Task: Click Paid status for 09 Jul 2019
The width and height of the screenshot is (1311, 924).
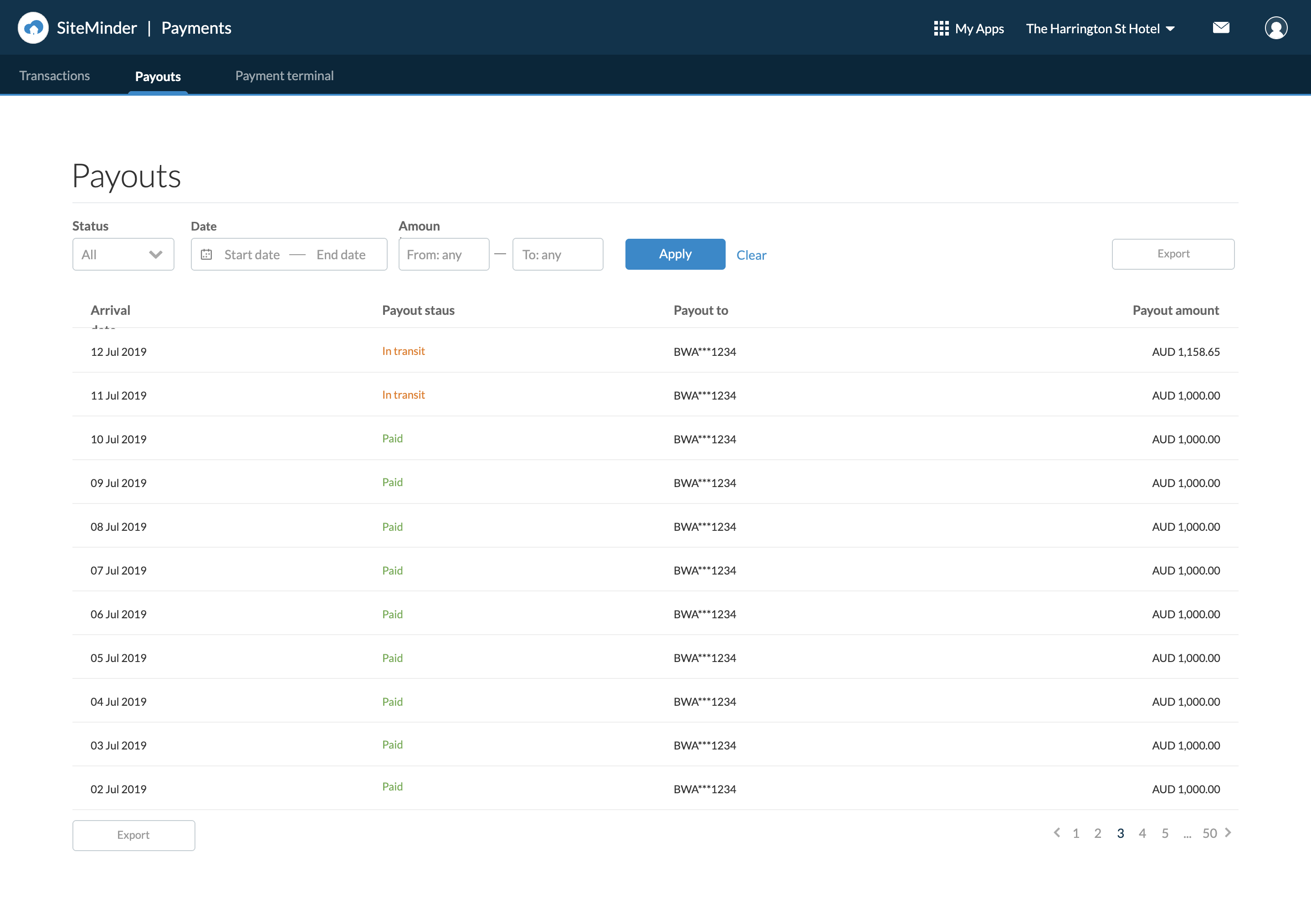Action: [392, 482]
